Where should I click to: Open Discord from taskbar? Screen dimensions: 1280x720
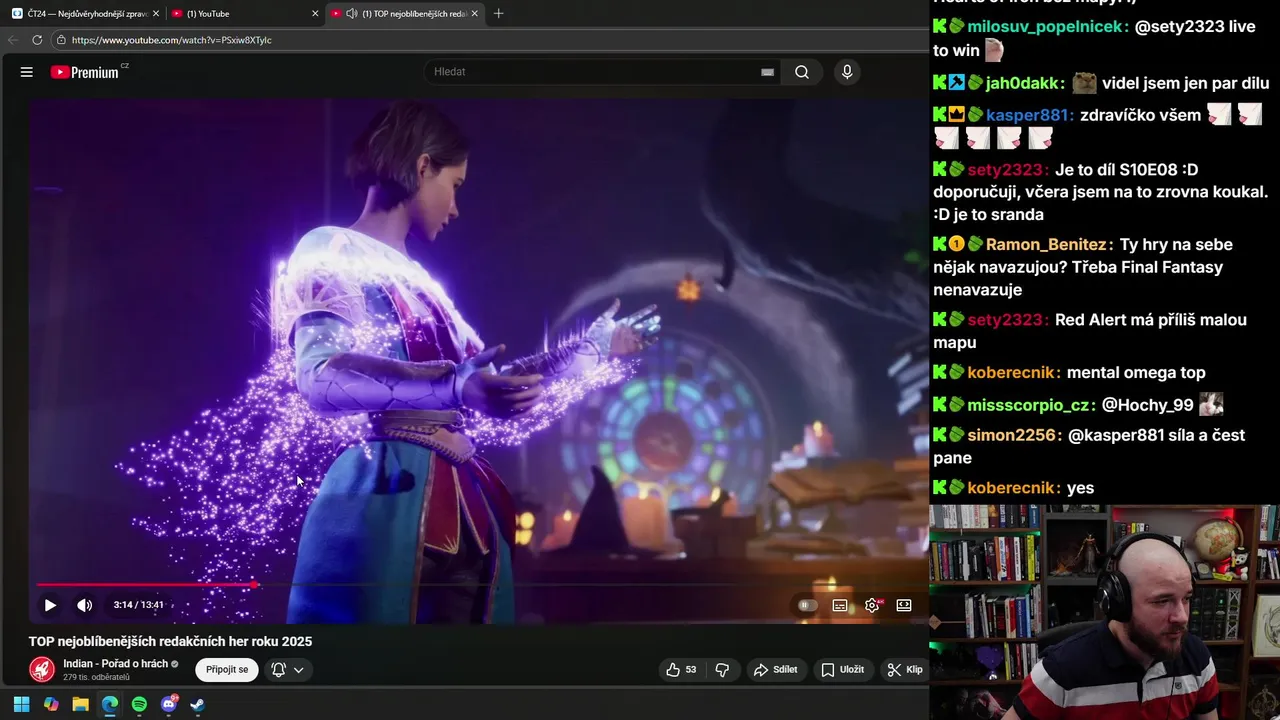point(169,704)
